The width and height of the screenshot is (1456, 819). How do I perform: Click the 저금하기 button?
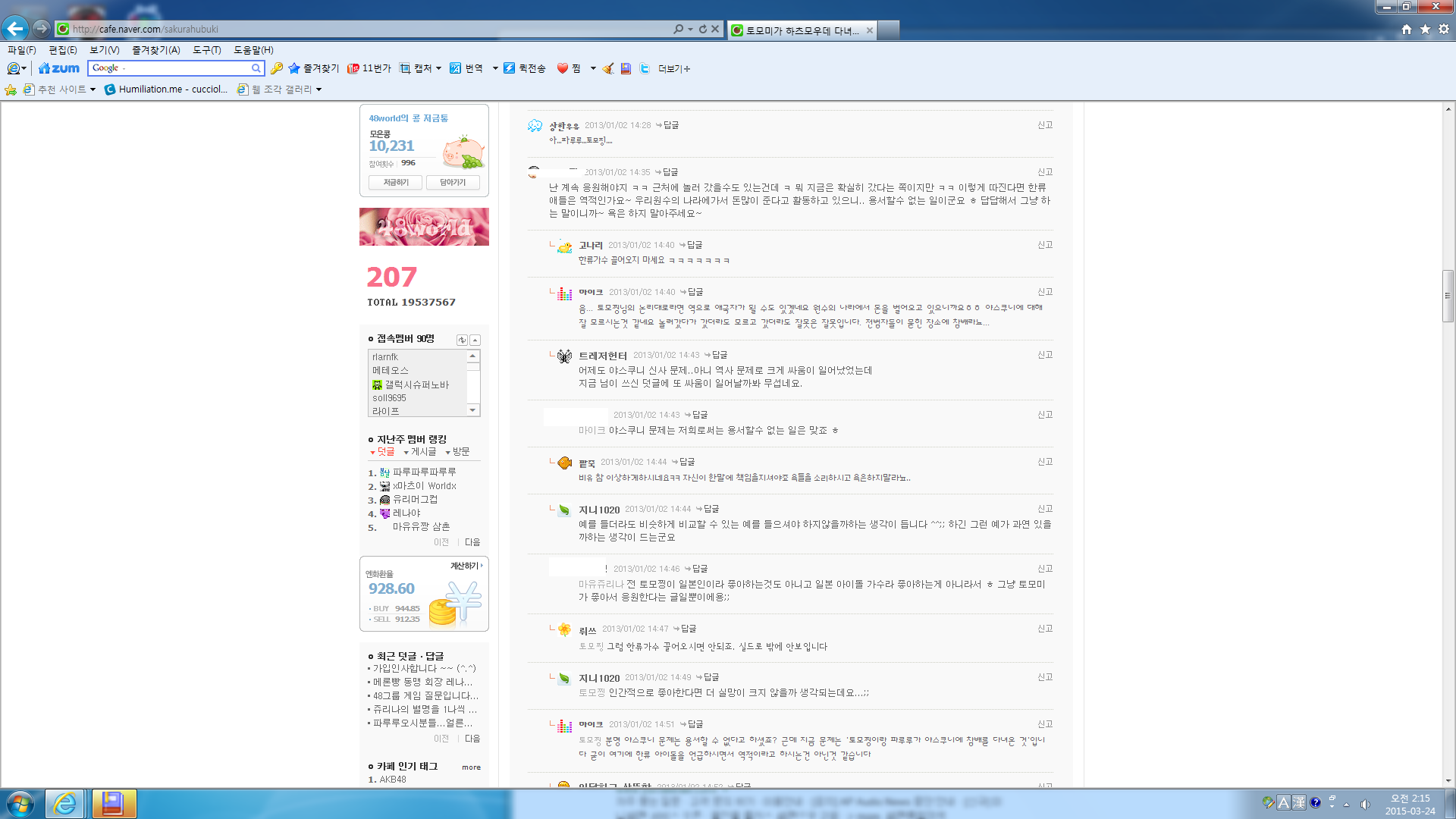click(395, 182)
